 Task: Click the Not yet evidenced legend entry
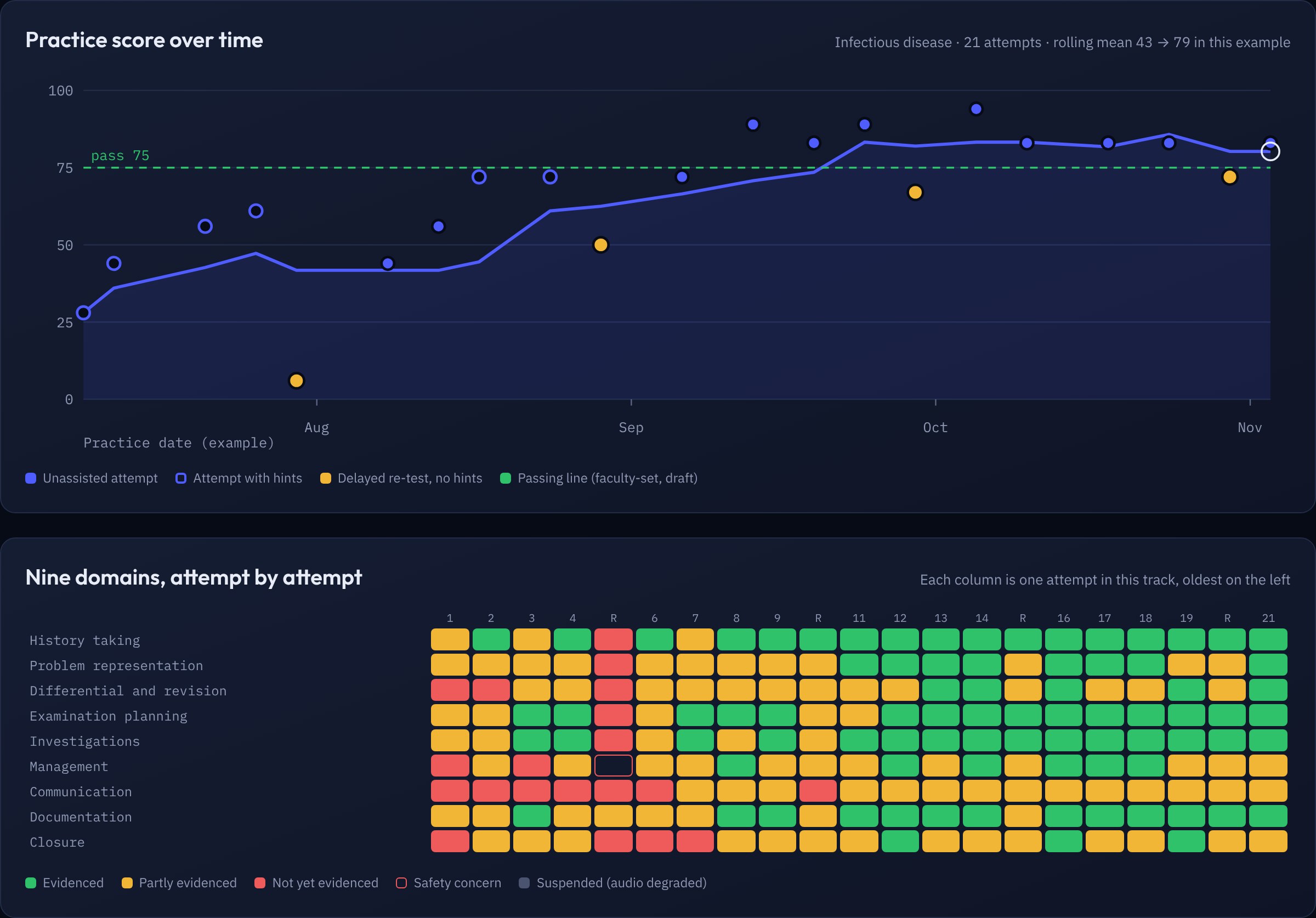pos(316,882)
